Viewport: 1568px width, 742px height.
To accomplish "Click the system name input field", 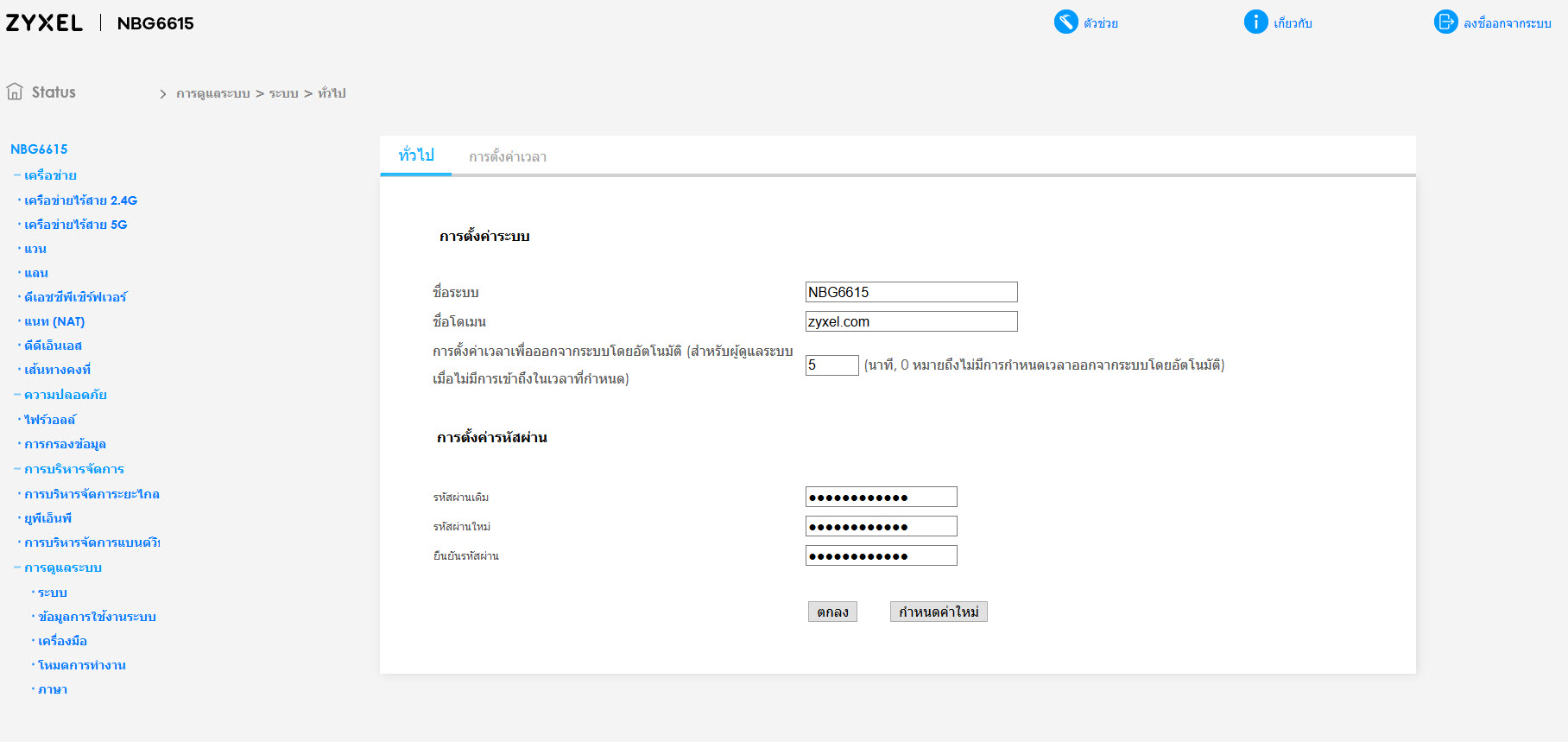I will 911,292.
